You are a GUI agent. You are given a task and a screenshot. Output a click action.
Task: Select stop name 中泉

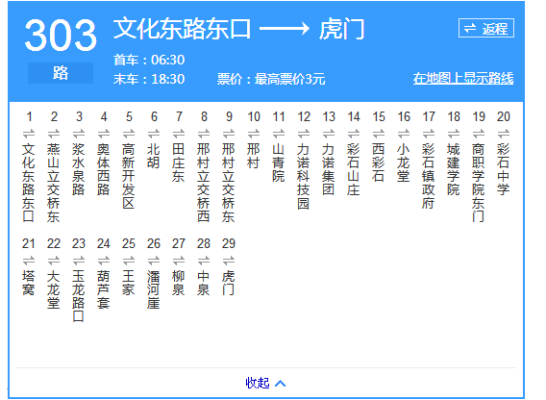(x=203, y=283)
